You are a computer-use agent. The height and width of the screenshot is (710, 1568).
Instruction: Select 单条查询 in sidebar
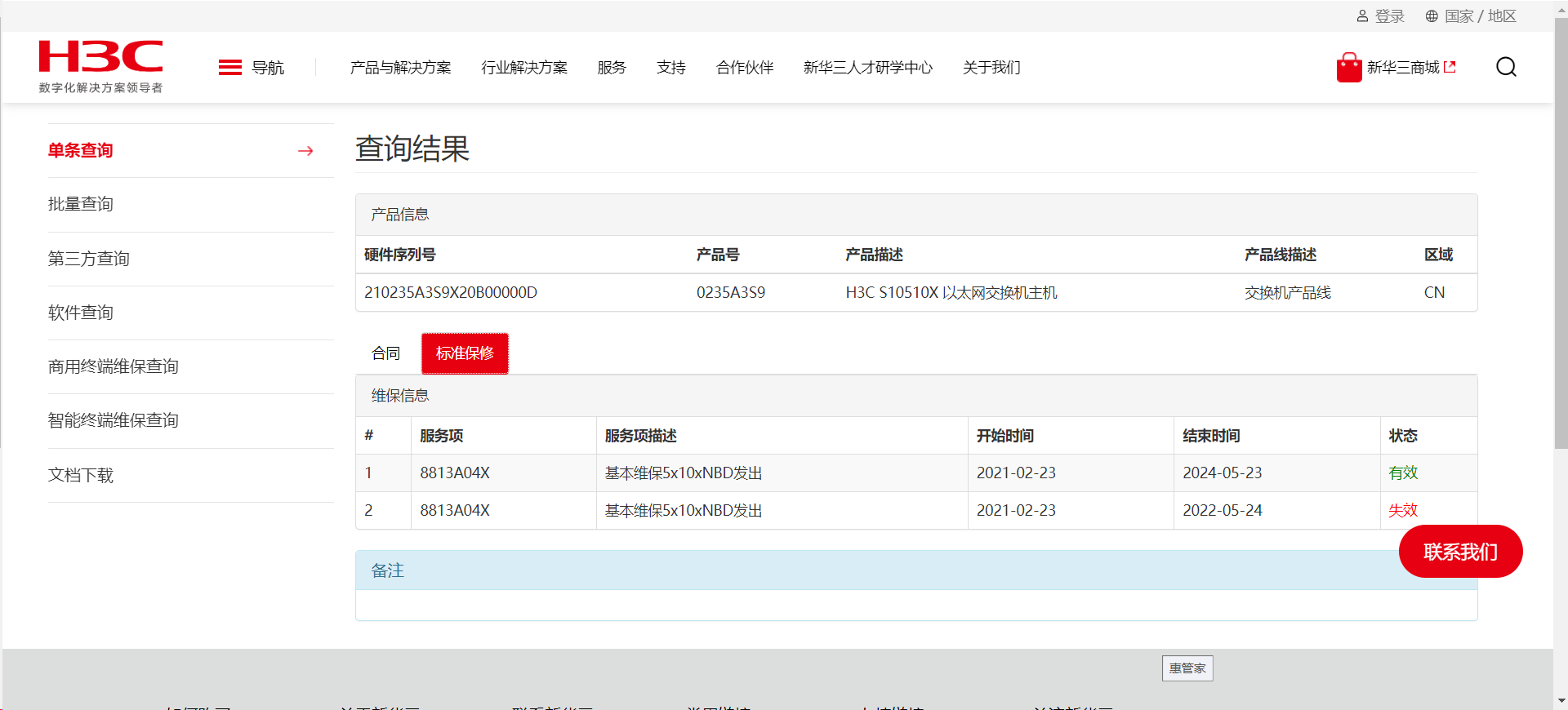[81, 151]
